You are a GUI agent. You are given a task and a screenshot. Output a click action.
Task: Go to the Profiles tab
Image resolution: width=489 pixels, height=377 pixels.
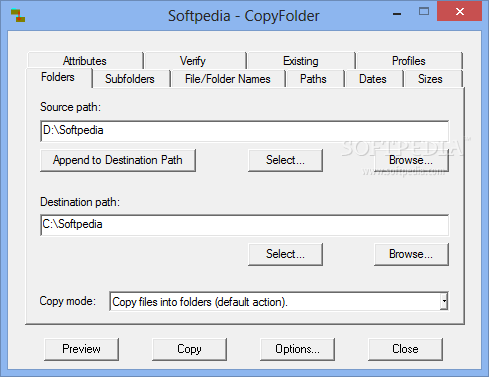pos(409,61)
